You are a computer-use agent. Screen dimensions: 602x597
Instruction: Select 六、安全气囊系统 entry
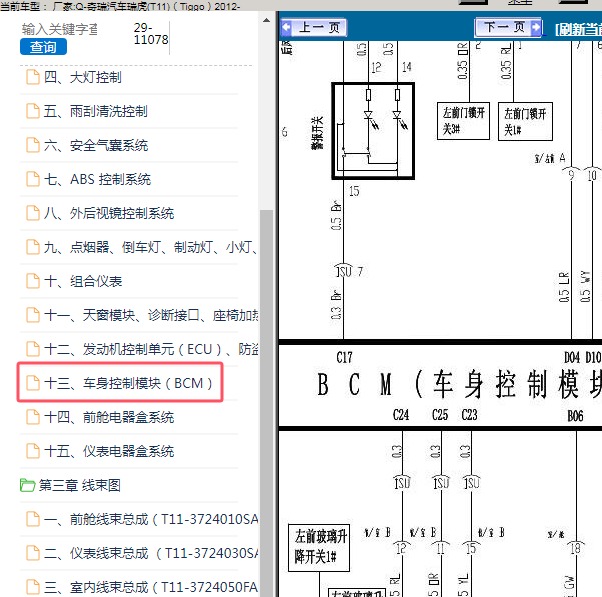pos(96,146)
